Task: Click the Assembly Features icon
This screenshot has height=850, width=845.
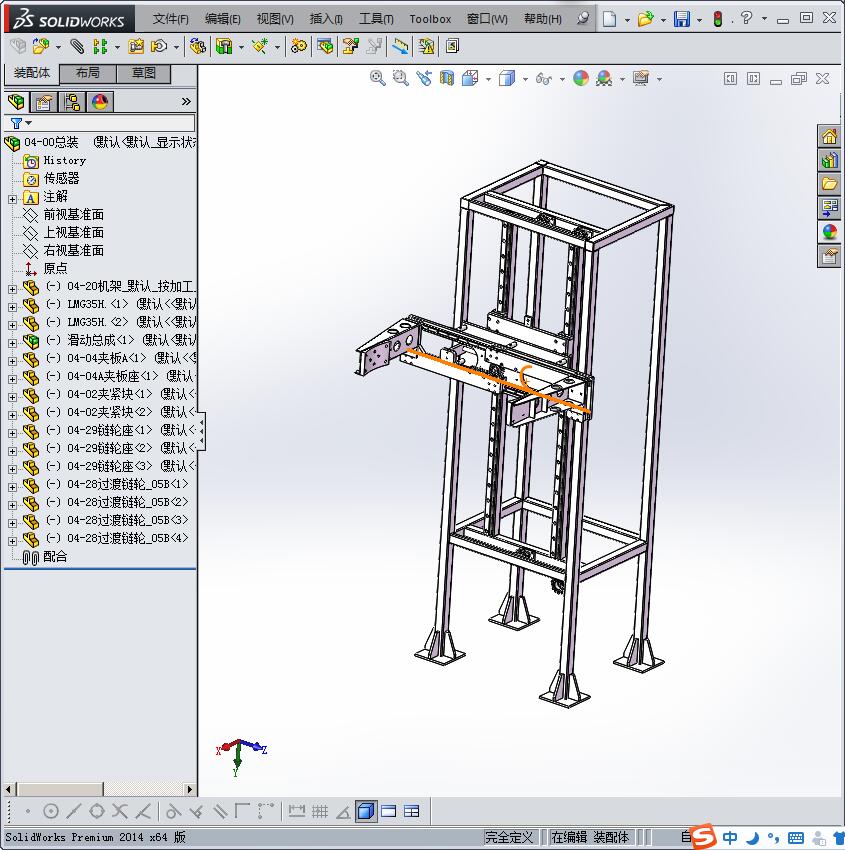Action: [x=224, y=47]
